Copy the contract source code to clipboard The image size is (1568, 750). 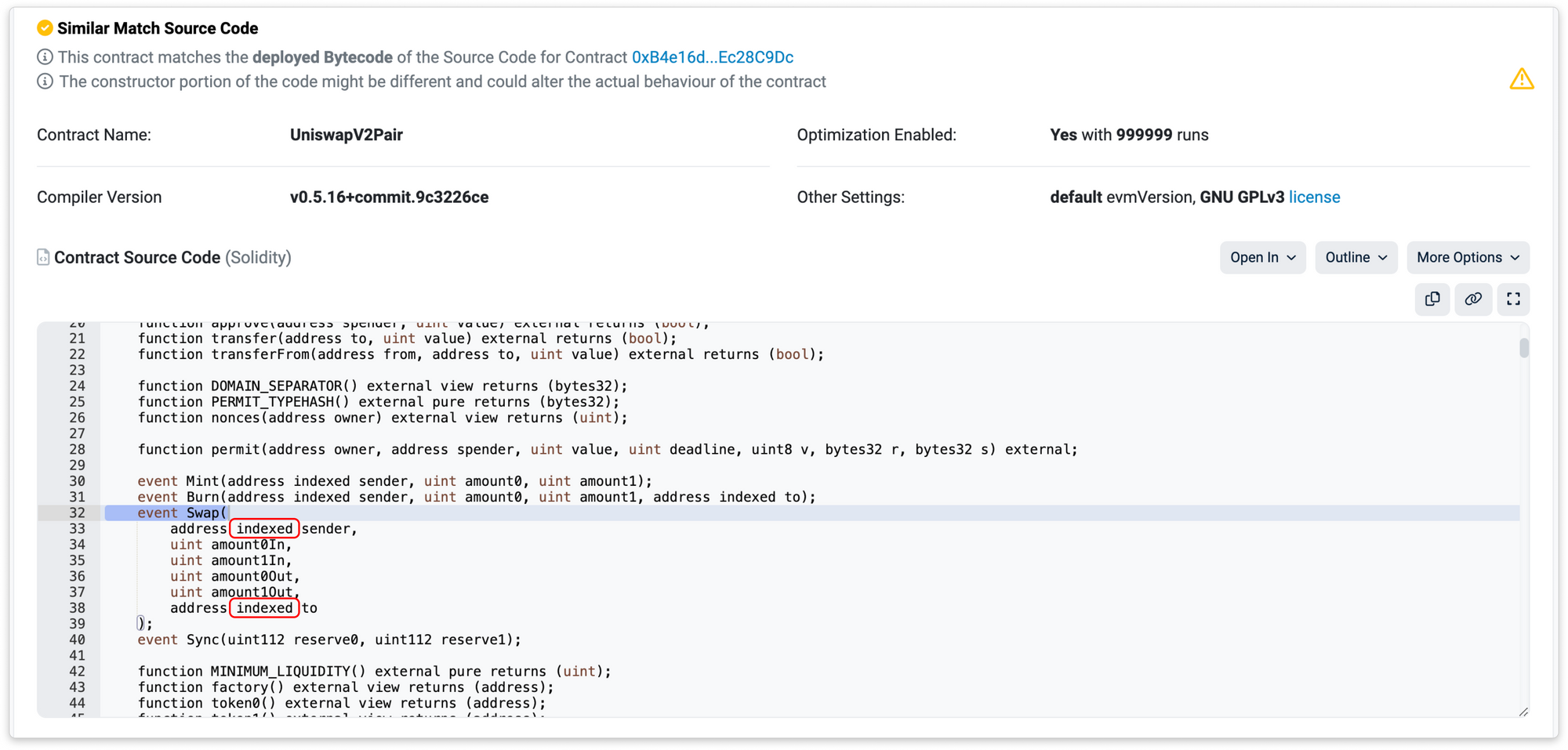[x=1432, y=299]
